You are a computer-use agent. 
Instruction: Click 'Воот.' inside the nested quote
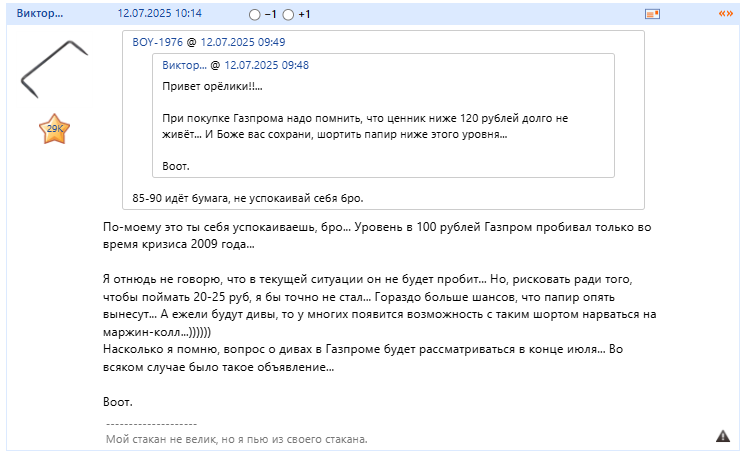pyautogui.click(x=176, y=166)
